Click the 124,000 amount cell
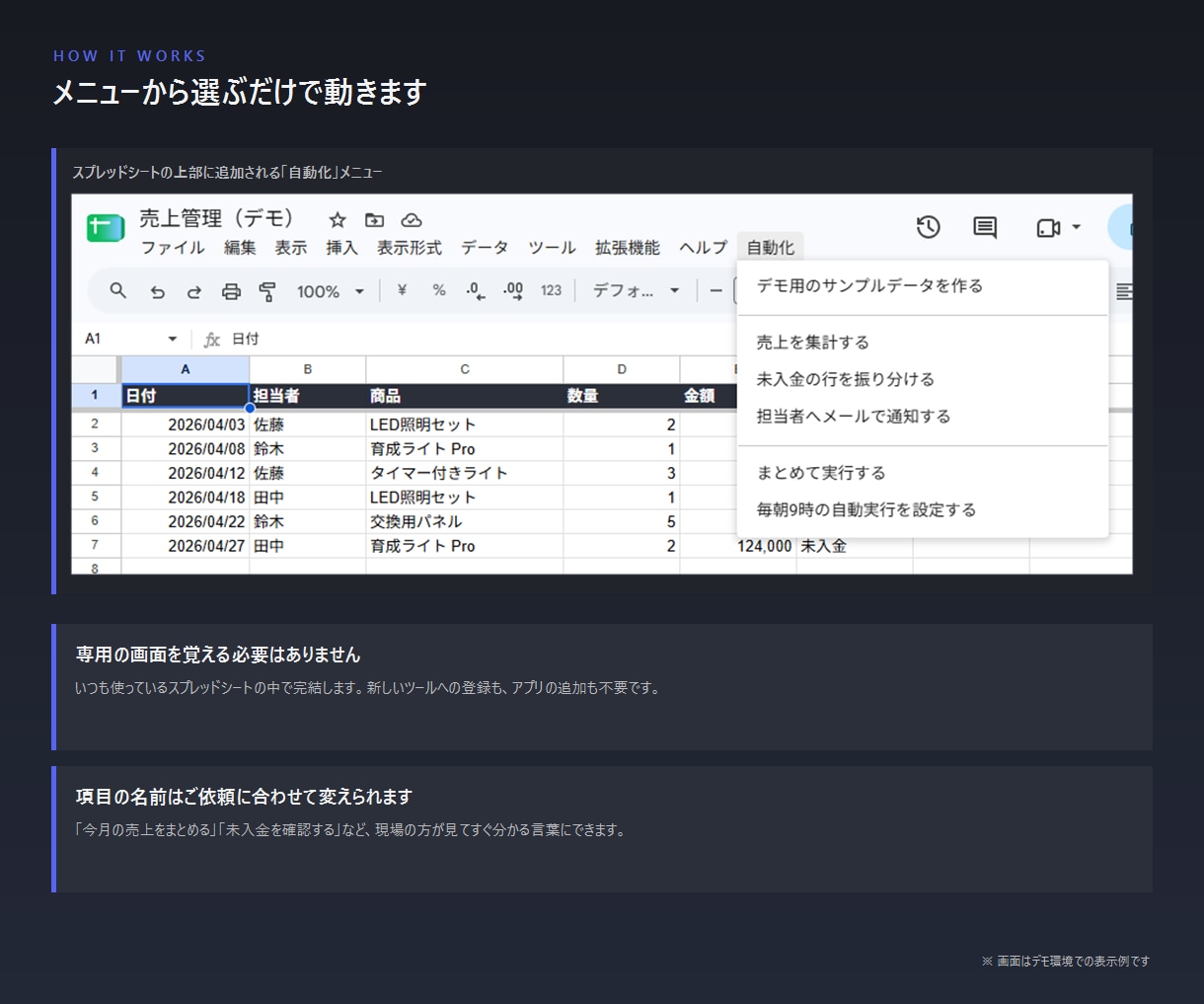 pos(738,546)
